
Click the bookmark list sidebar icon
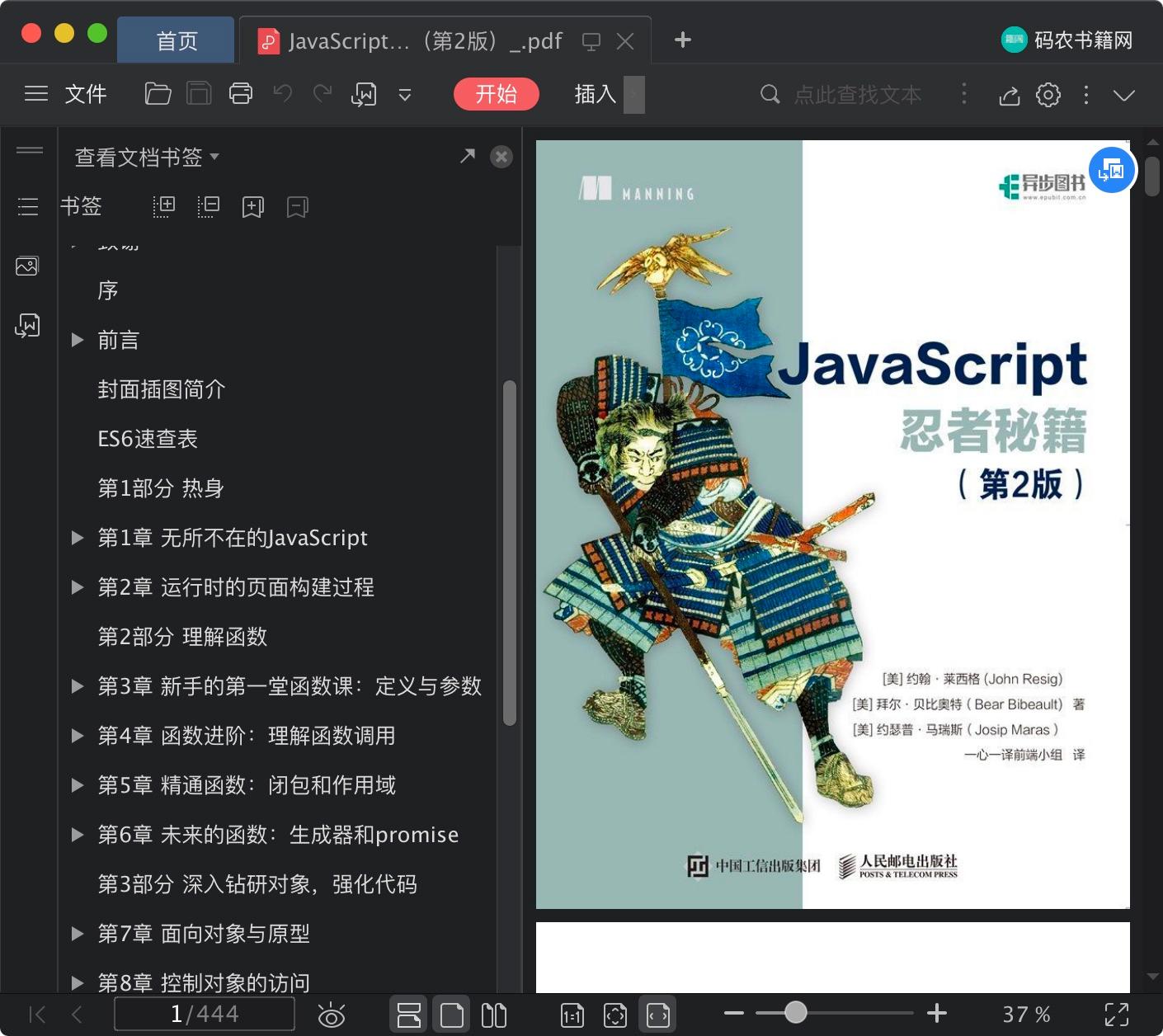point(28,206)
